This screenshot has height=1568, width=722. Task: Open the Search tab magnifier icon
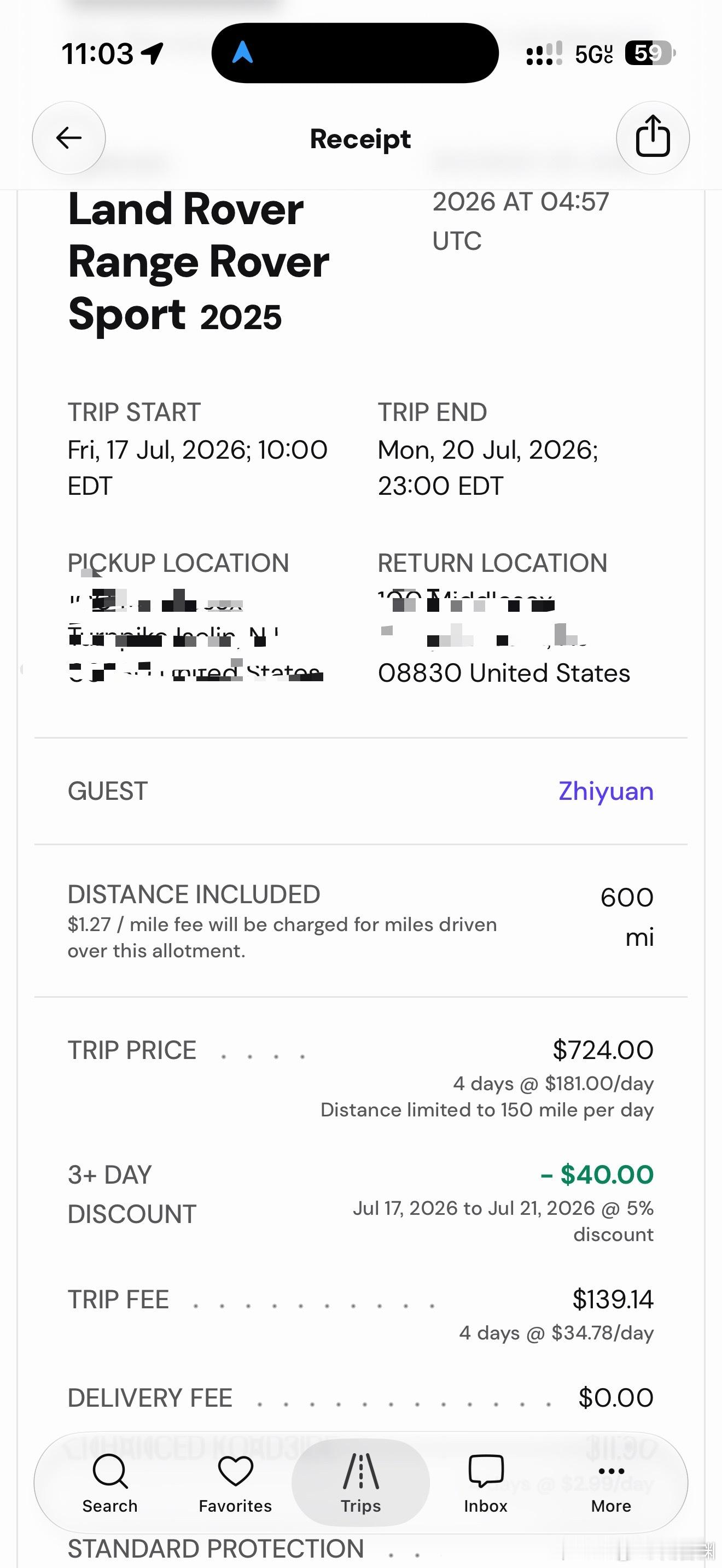[110, 1471]
